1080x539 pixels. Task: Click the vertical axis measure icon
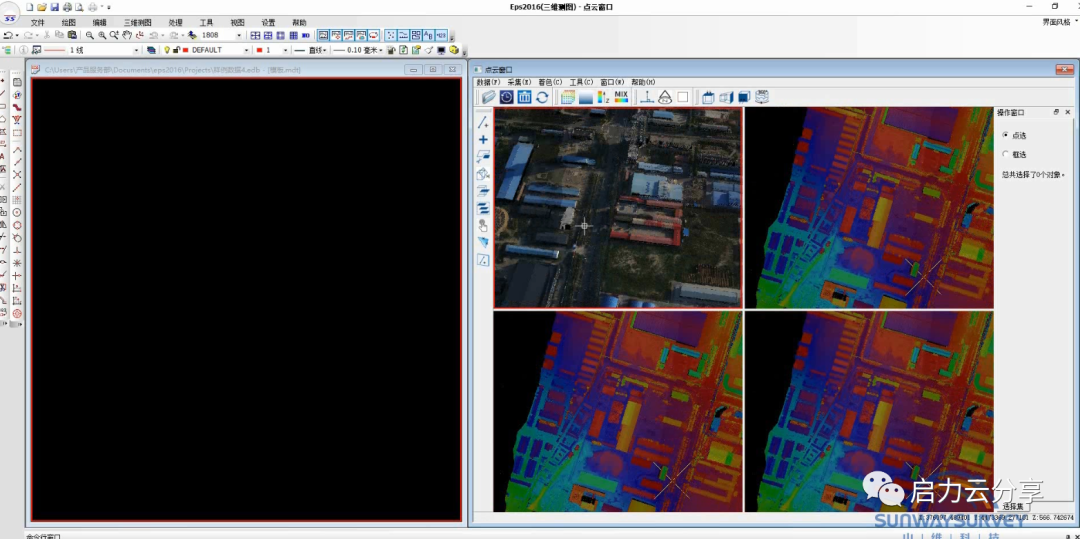coord(647,97)
